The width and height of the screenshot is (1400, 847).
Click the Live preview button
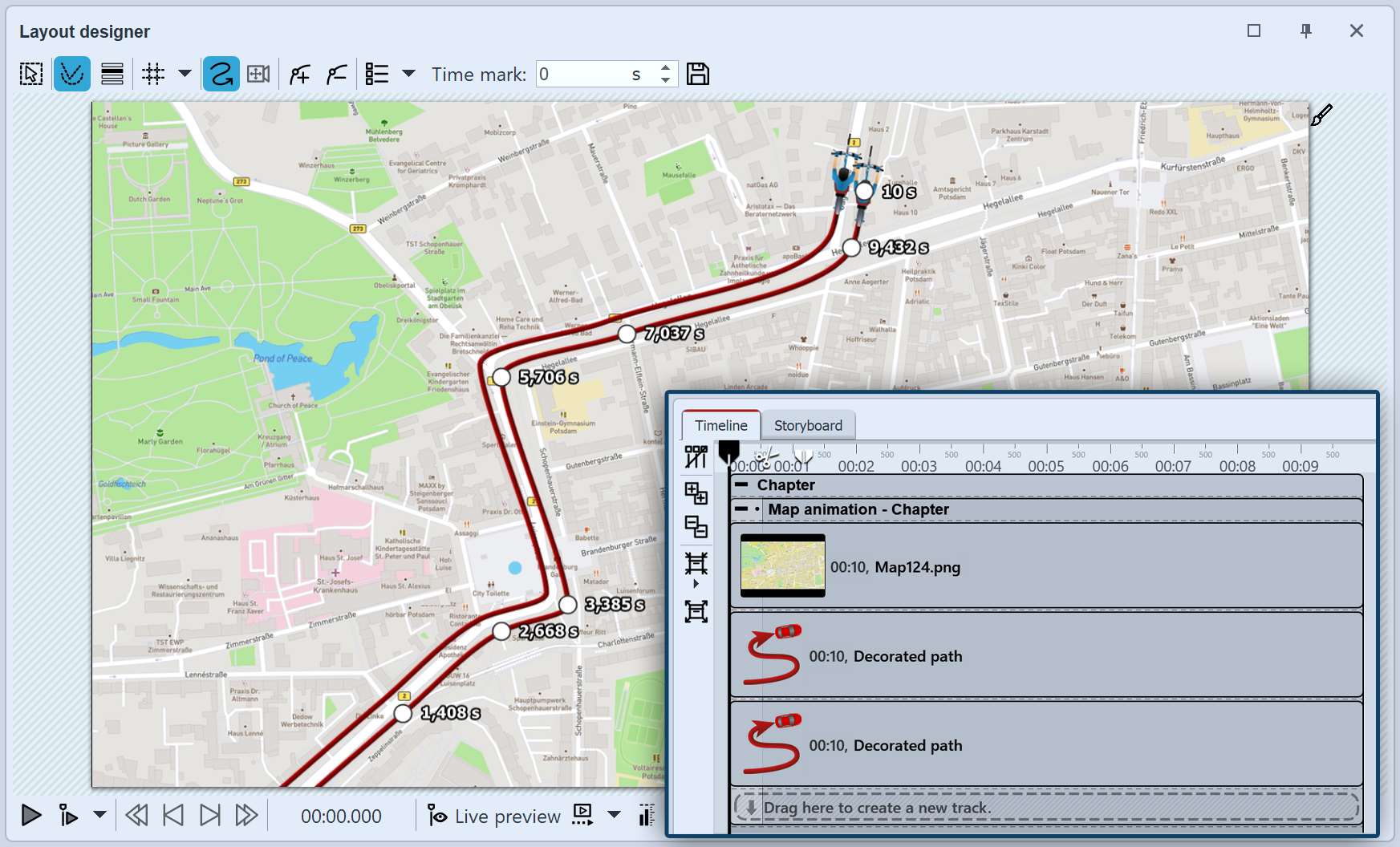[495, 816]
